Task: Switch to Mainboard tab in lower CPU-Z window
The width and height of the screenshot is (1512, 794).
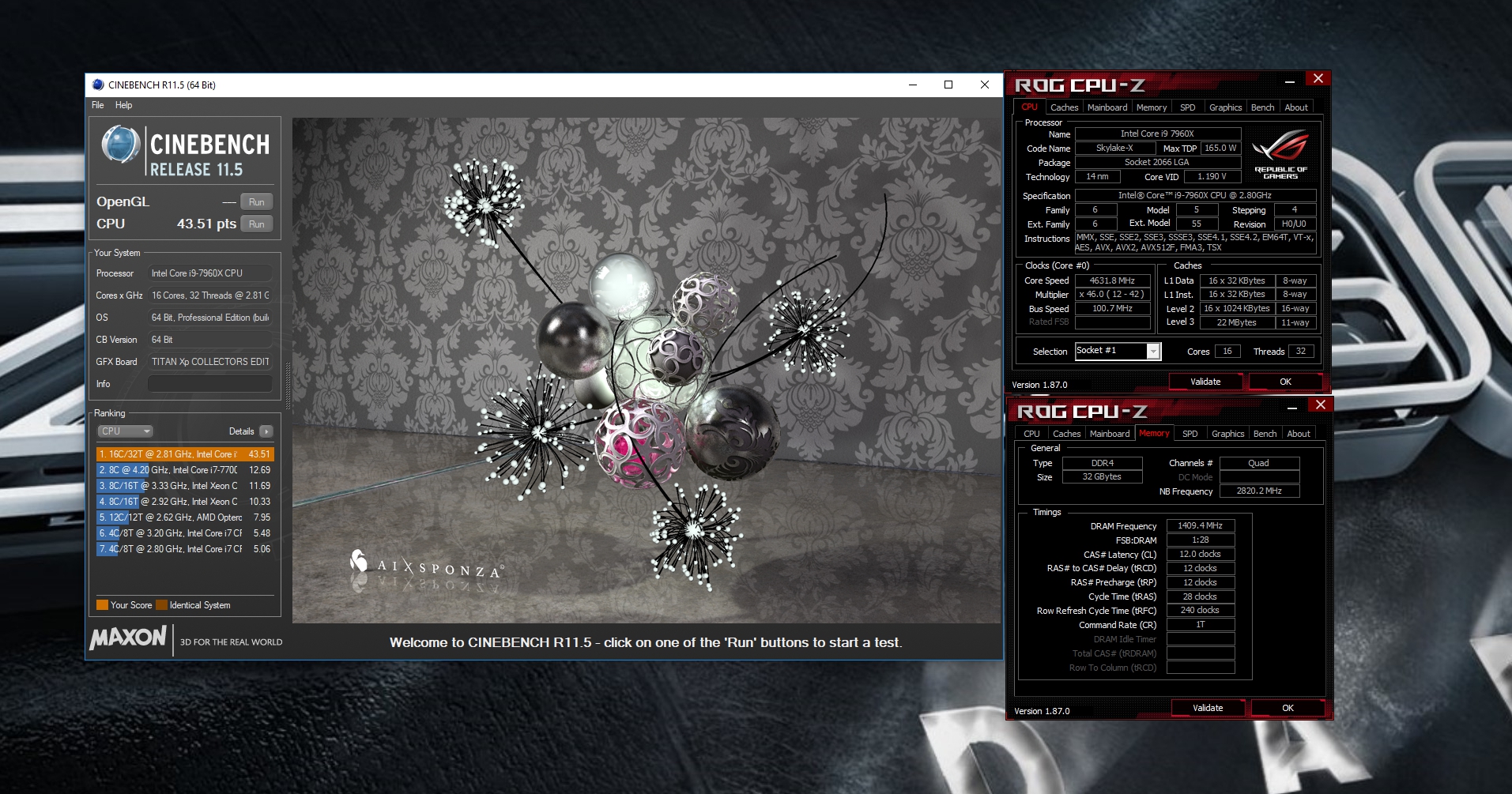Action: [x=1110, y=434]
